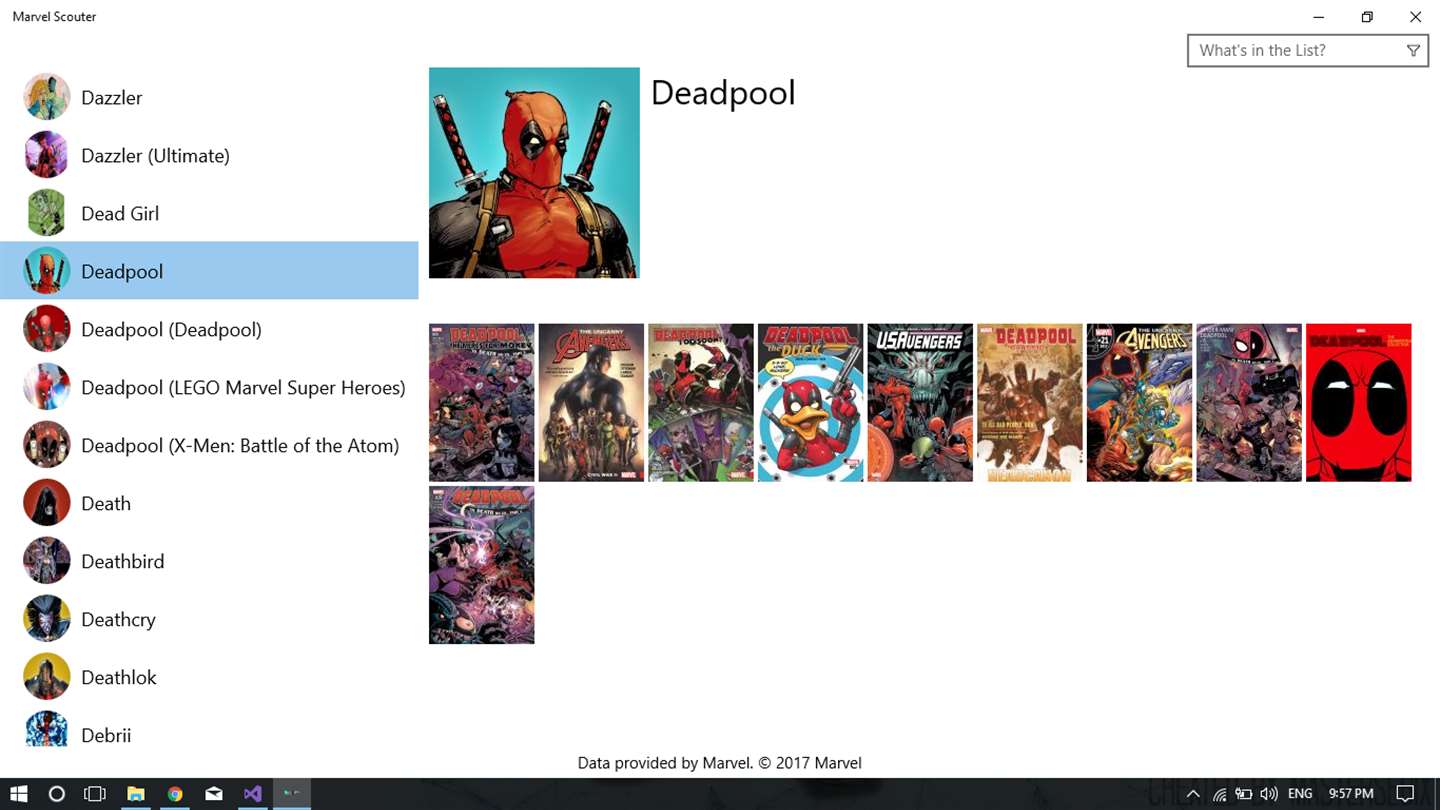Click the battery status tray icon
The image size is (1440, 810).
coord(1244,794)
